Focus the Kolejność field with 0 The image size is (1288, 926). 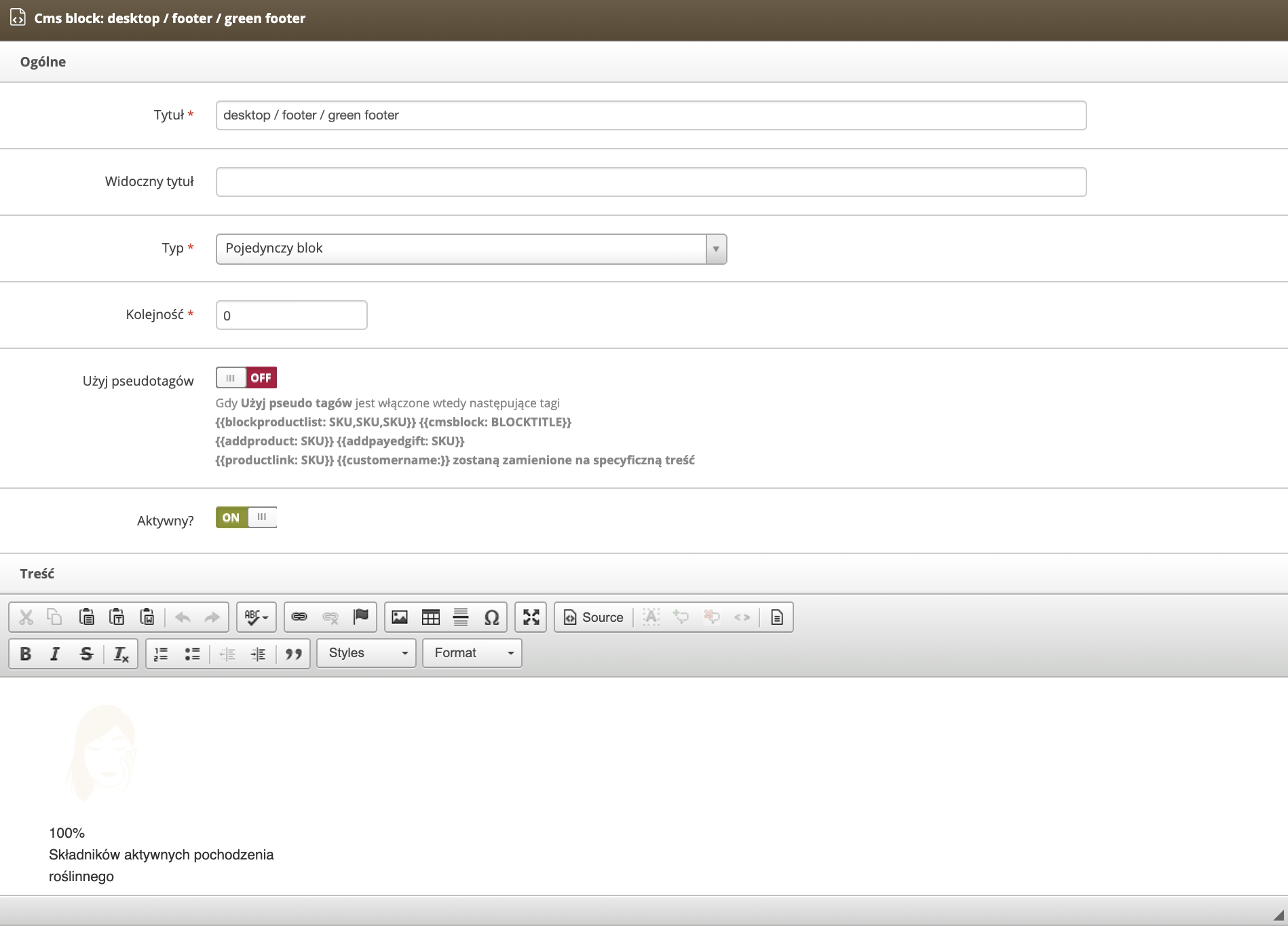[x=291, y=315]
